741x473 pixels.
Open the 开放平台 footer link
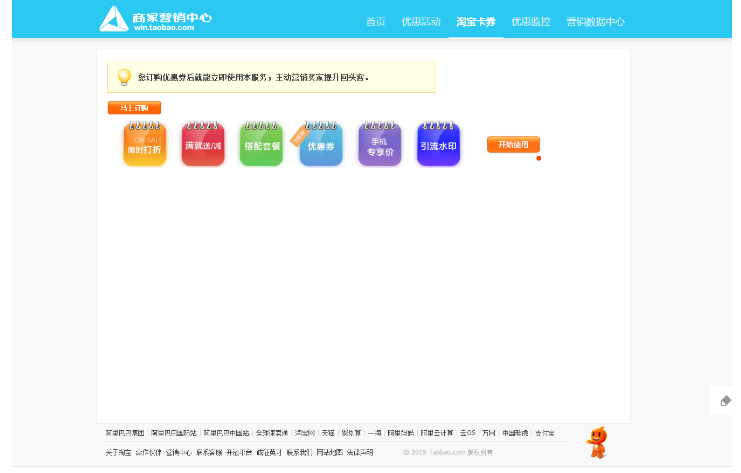pyautogui.click(x=239, y=453)
